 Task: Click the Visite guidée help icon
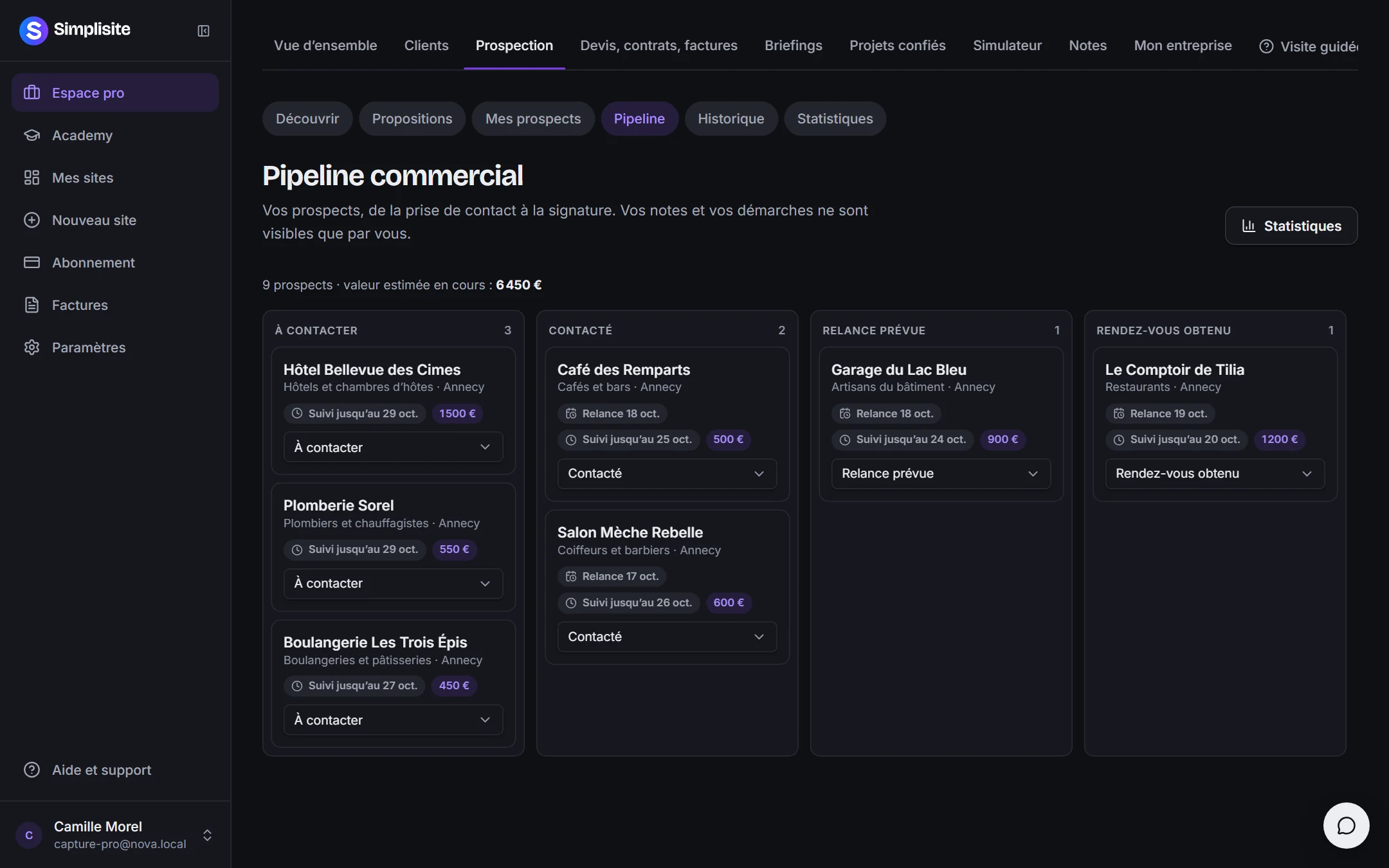click(x=1266, y=46)
